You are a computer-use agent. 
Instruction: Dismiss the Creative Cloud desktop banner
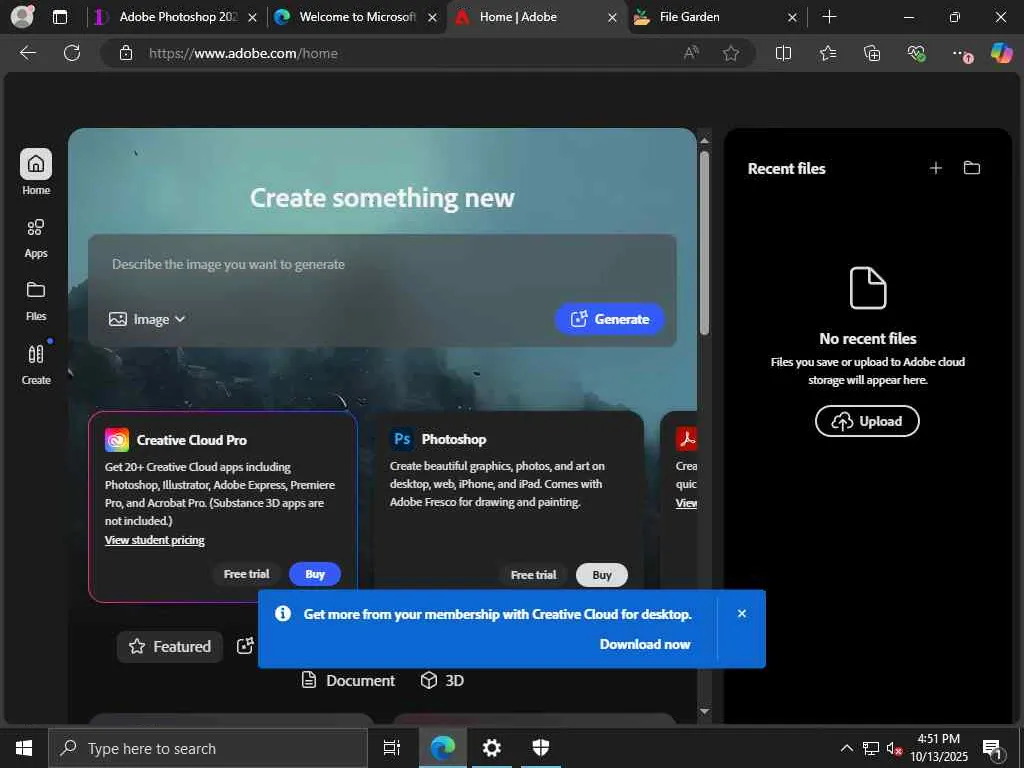[742, 614]
